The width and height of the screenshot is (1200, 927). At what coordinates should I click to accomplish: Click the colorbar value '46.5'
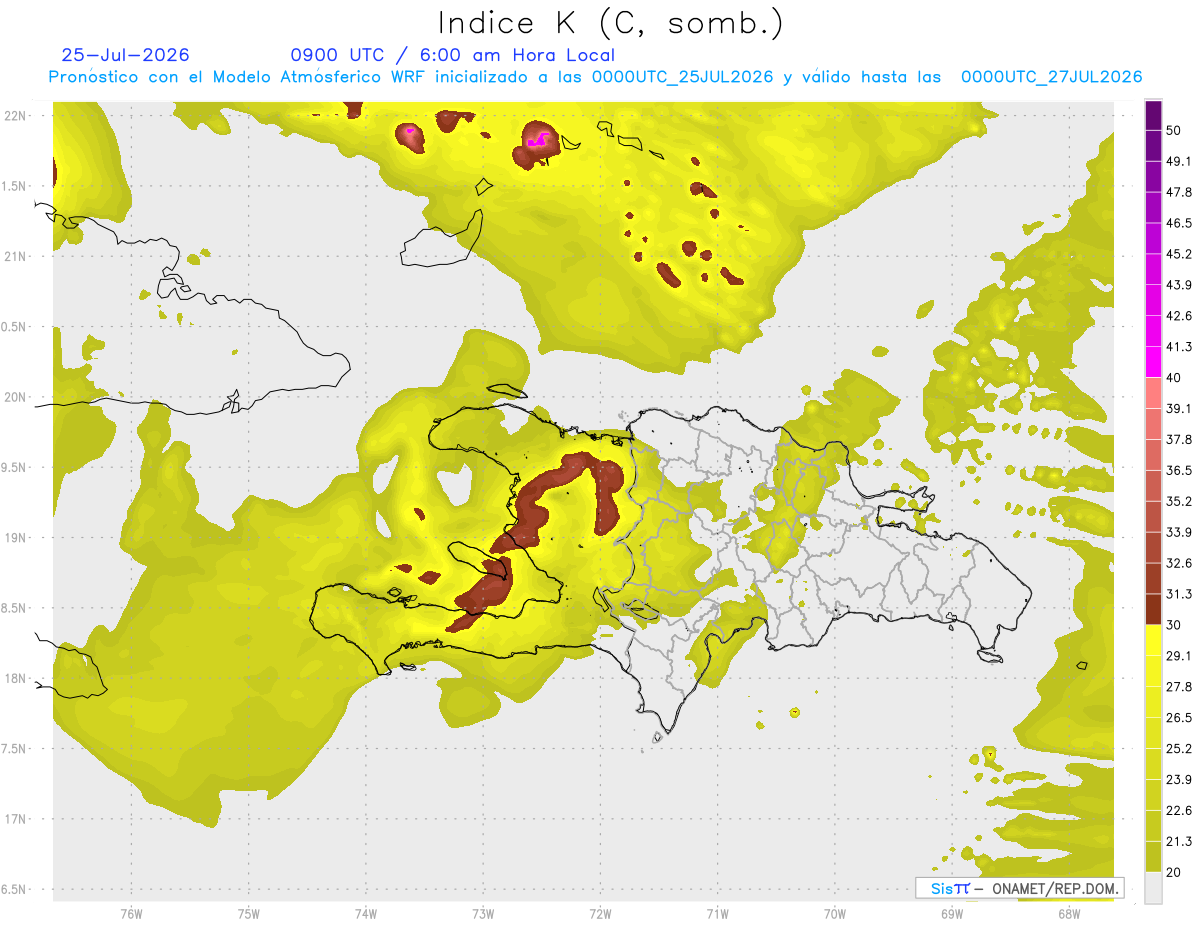[x=1178, y=223]
